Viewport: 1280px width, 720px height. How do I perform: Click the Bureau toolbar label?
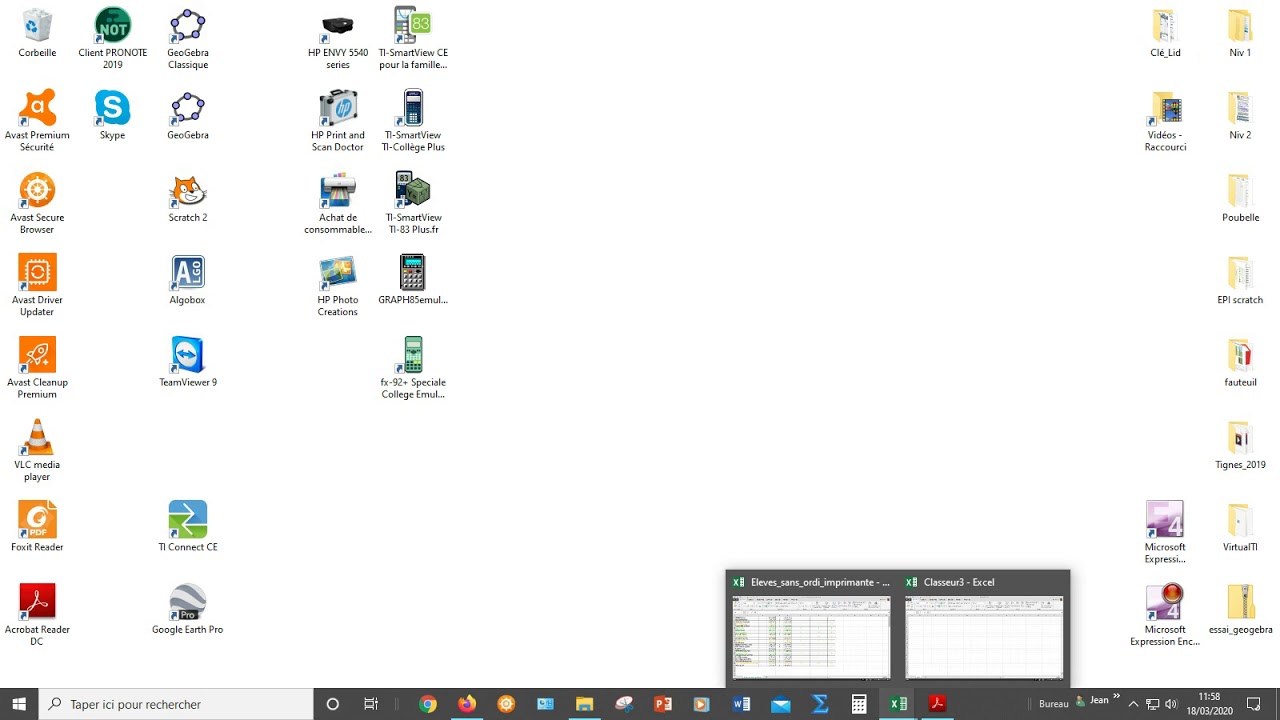pyautogui.click(x=1054, y=704)
